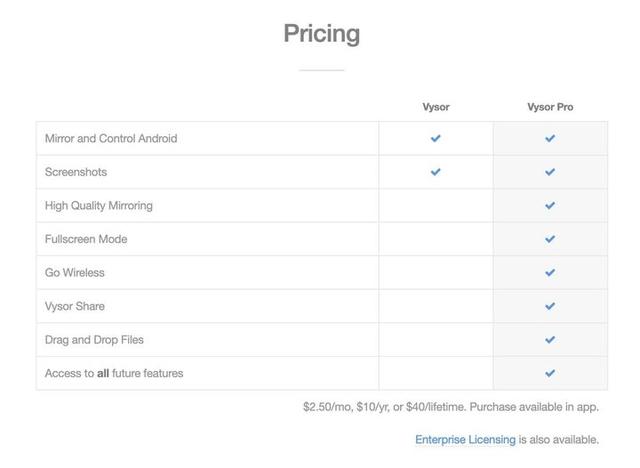This screenshot has width=640, height=468.
Task: Click Vysor Pro checkmark for Go Wireless
Action: point(549,273)
